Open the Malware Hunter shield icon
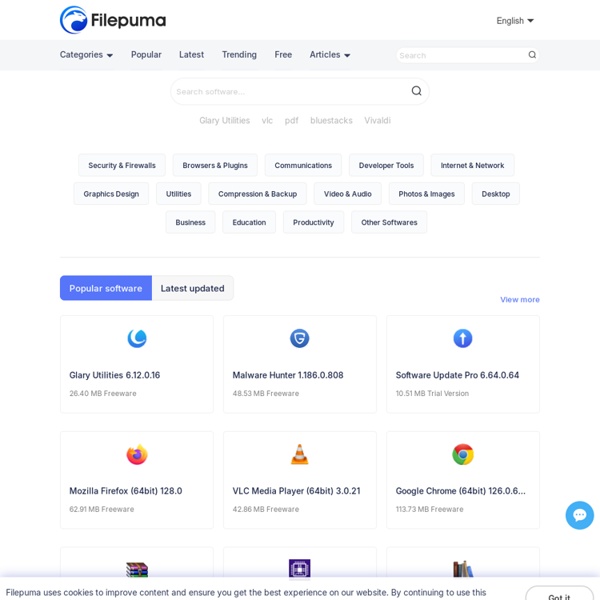 (x=300, y=338)
